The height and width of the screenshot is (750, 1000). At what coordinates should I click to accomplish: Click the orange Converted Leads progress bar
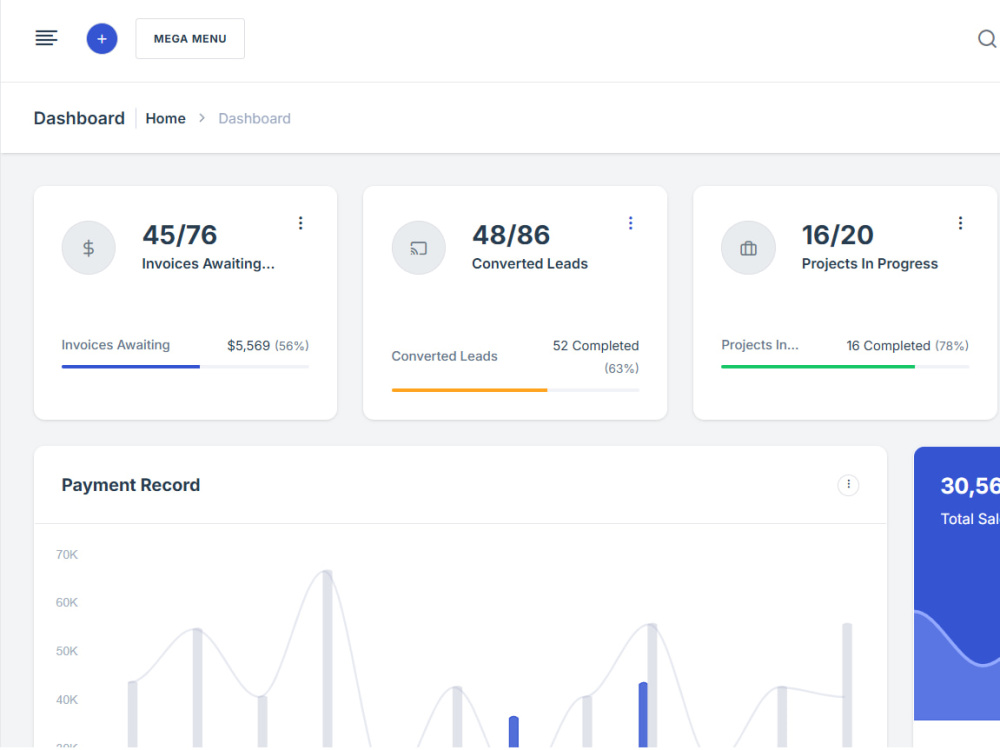coord(469,390)
